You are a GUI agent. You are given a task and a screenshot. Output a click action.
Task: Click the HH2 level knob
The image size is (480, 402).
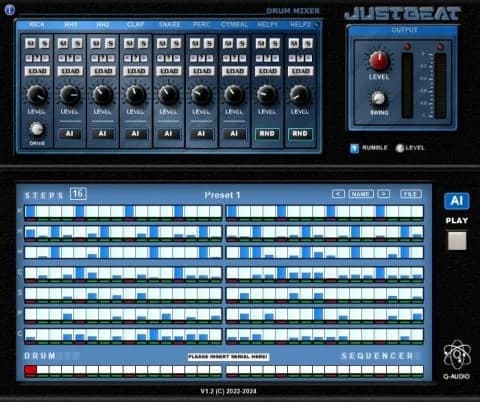103,95
